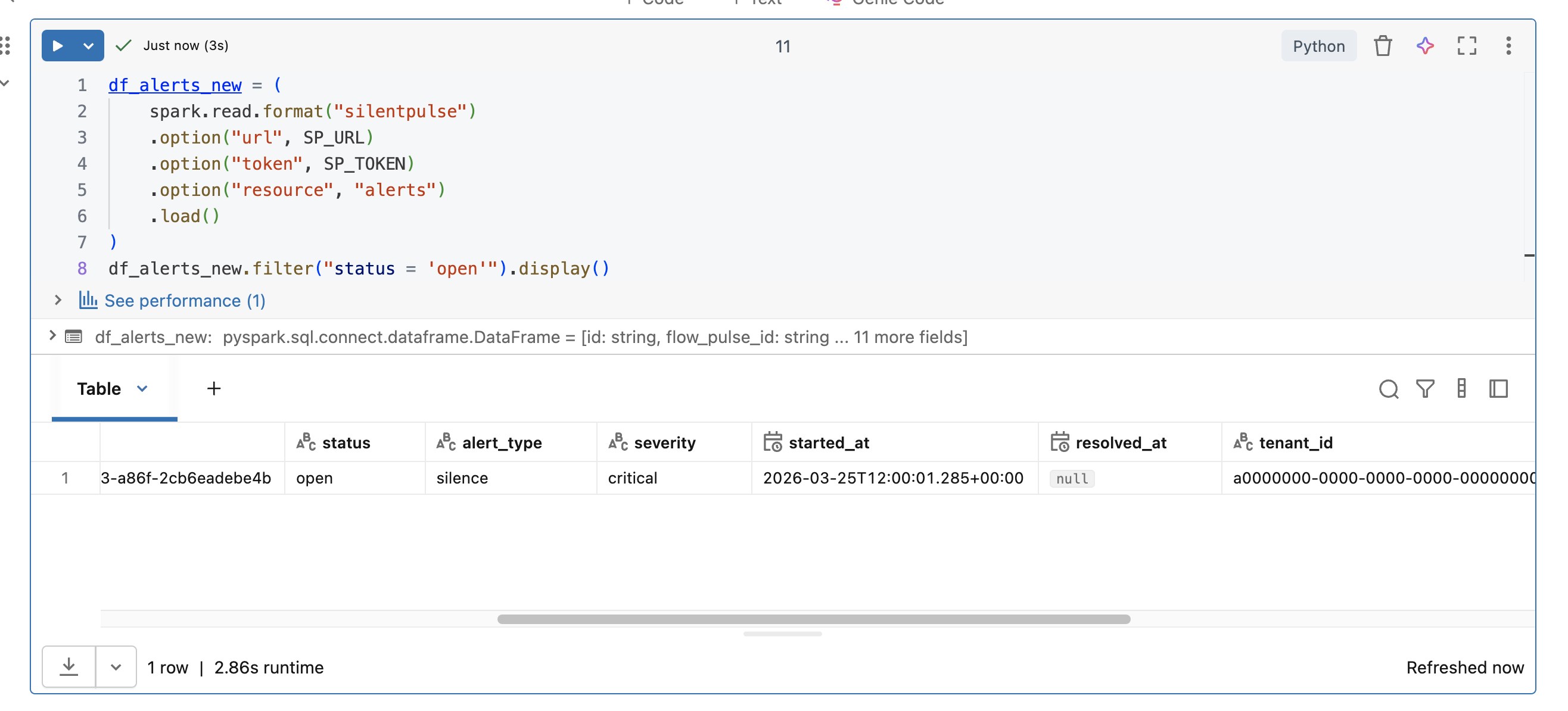The width and height of the screenshot is (1568, 711).
Task: Click the resize handle below the table
Action: [x=782, y=634]
